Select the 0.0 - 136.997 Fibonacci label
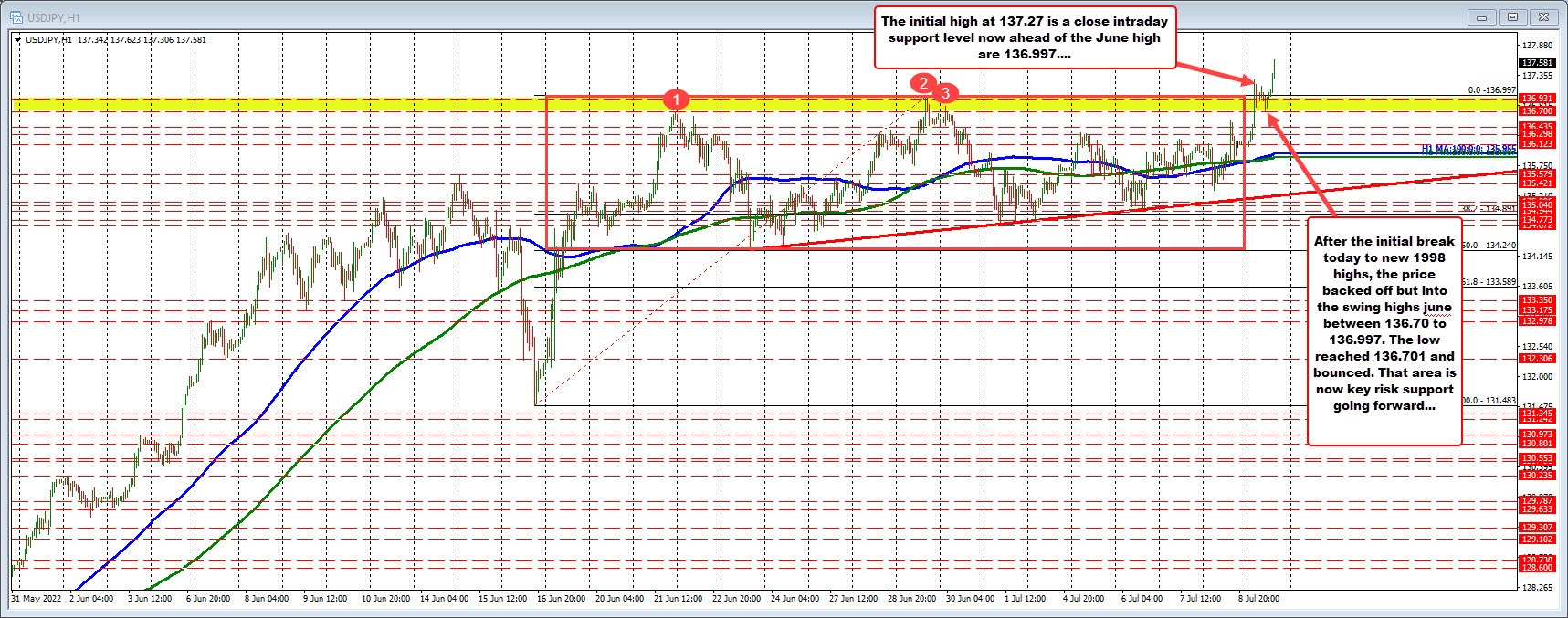 pyautogui.click(x=1491, y=90)
